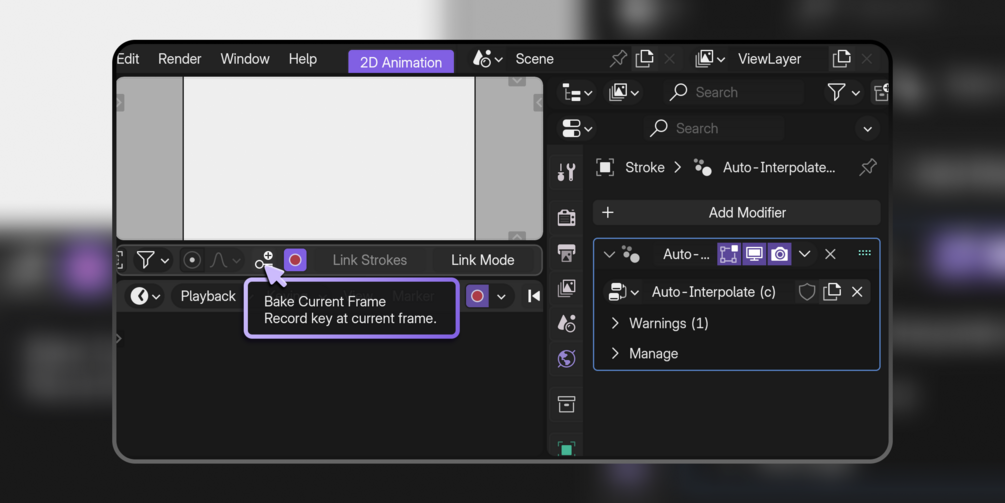
Task: Open the World properties globe tab
Action: 566,359
